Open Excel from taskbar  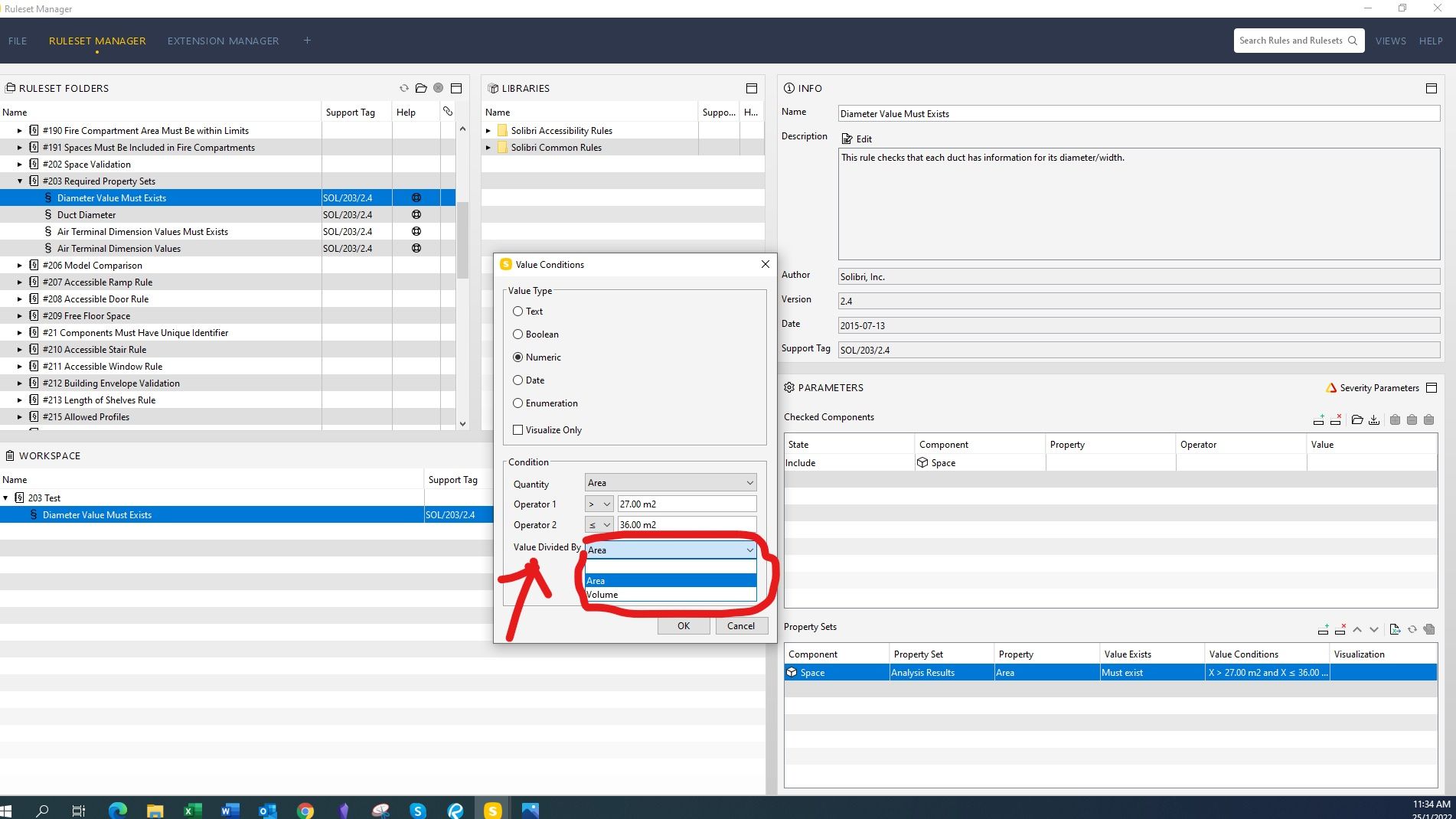pyautogui.click(x=192, y=810)
